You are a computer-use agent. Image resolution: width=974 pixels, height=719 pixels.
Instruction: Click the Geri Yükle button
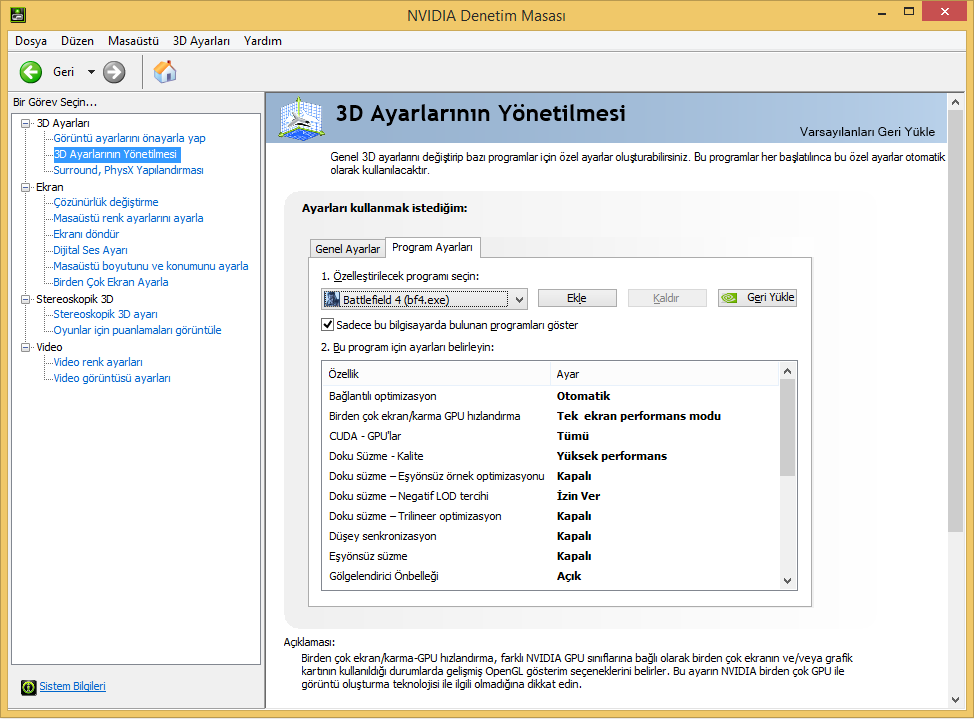click(x=757, y=298)
